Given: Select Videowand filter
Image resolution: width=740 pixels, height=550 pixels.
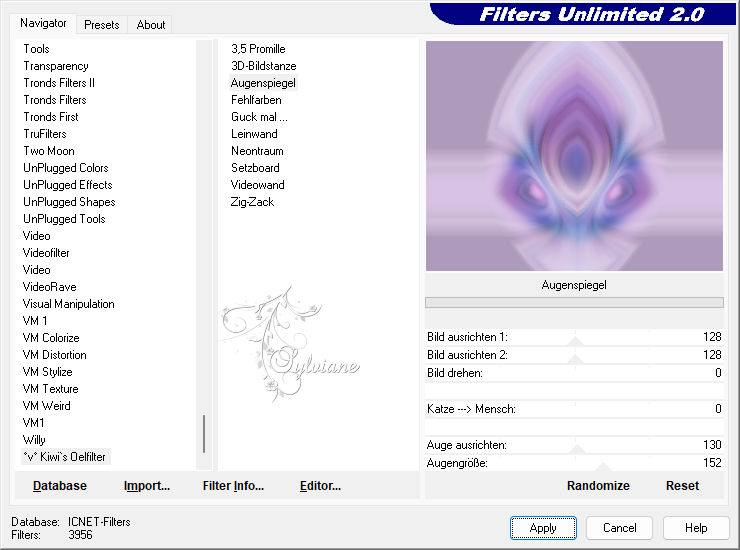Looking at the screenshot, I should pyautogui.click(x=258, y=185).
